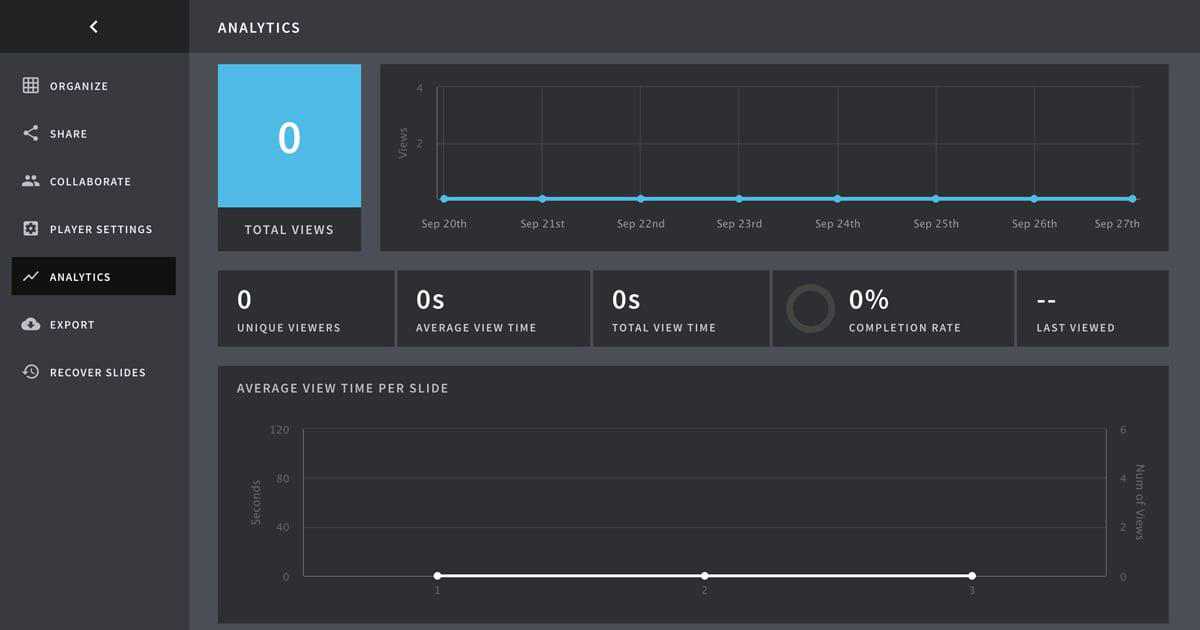Image resolution: width=1200 pixels, height=630 pixels.
Task: Click the Analytics line chart icon
Action: 31,277
